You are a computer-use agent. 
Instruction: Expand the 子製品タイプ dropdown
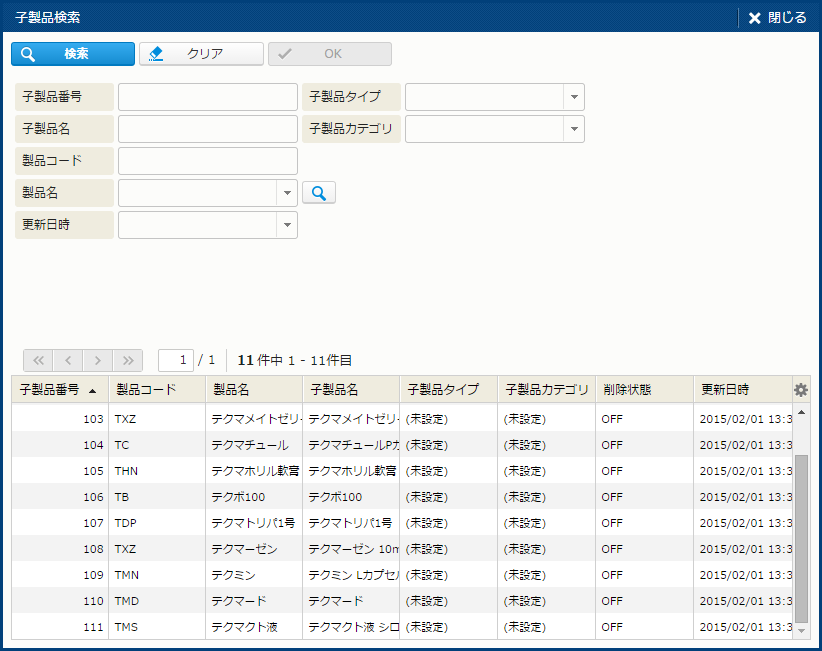pos(574,97)
